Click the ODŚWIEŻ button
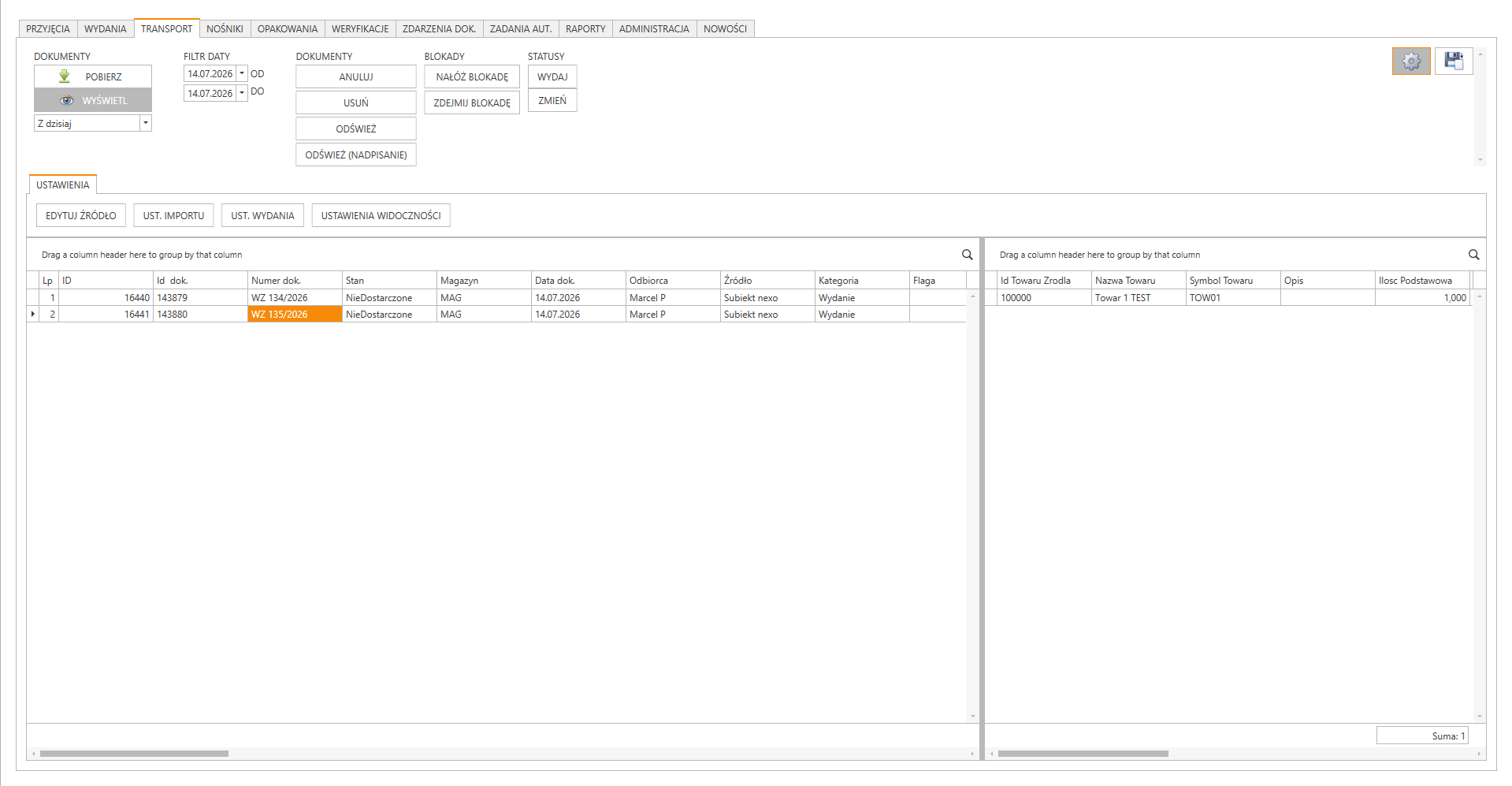Screen dimensions: 1512x786 point(356,129)
